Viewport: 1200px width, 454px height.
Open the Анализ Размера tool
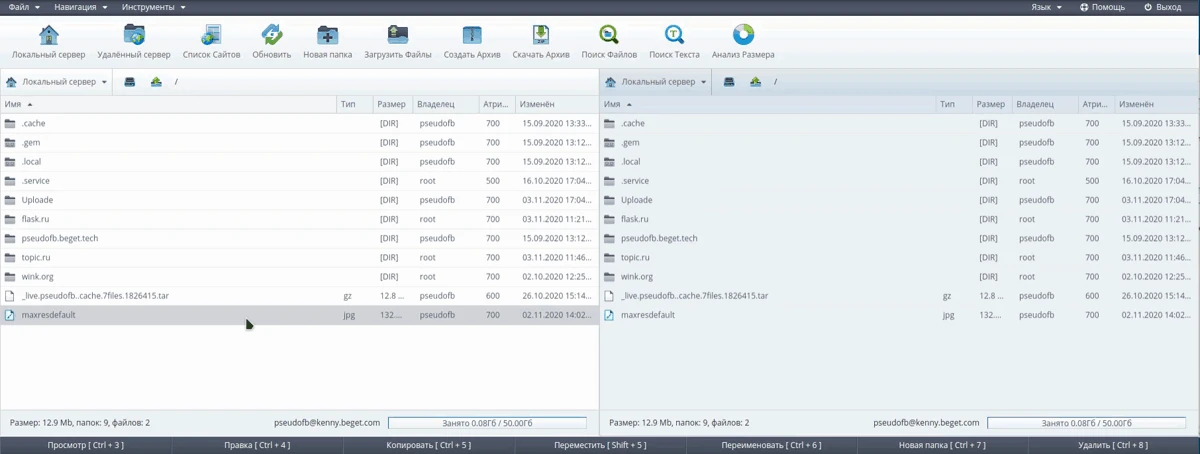743,37
